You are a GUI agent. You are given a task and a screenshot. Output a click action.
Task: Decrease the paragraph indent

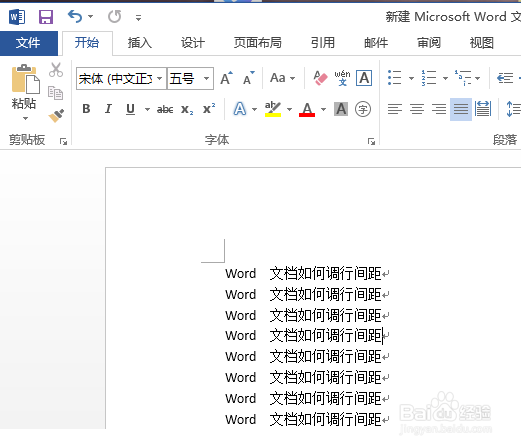click(505, 78)
